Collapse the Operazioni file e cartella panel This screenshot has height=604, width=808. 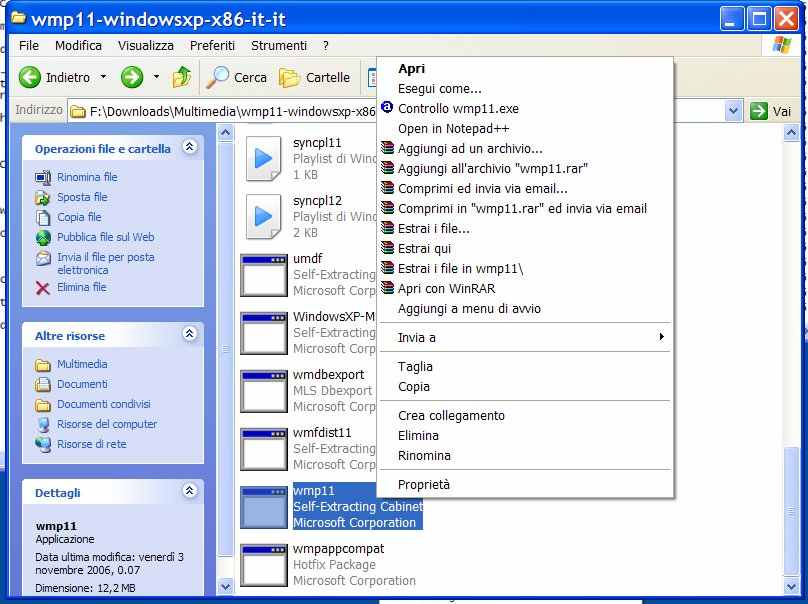pos(190,148)
